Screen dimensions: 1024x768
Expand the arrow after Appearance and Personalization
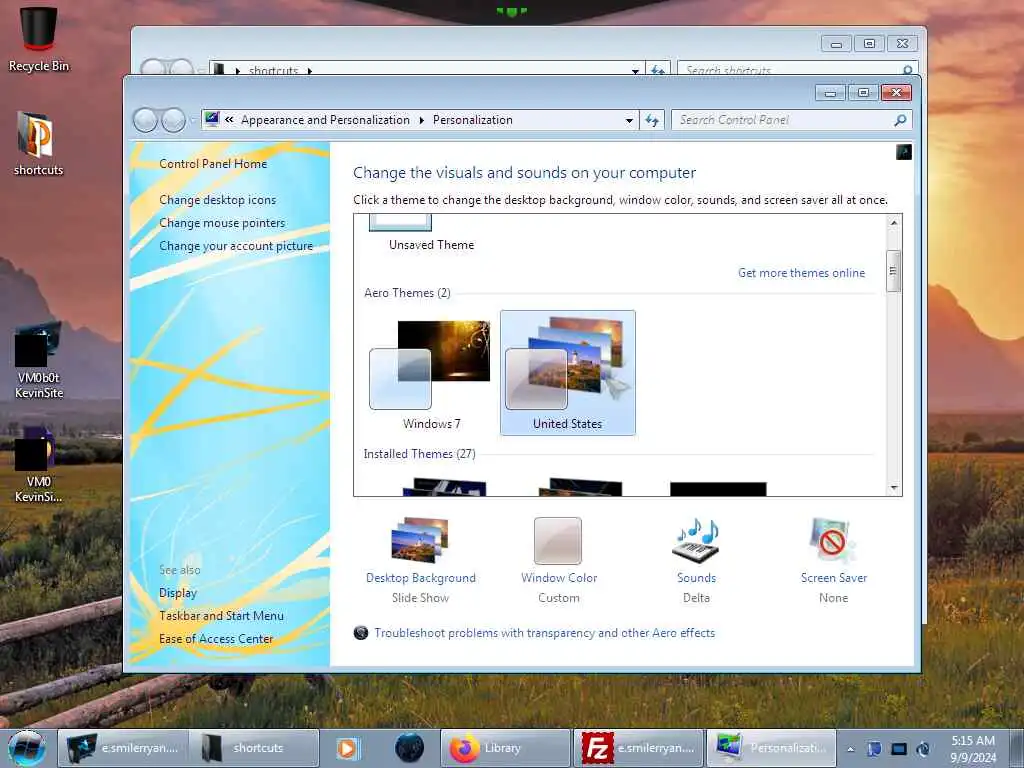pos(421,120)
